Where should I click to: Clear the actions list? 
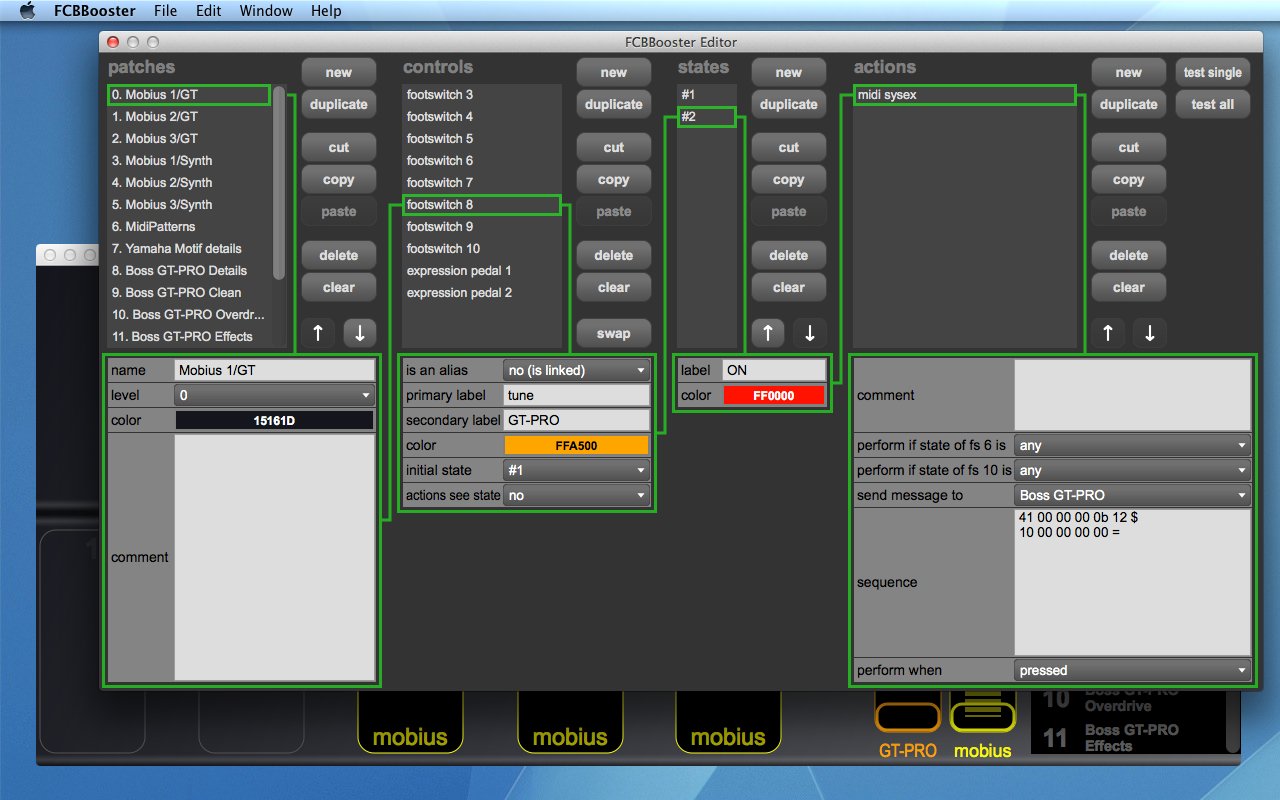pos(1129,287)
